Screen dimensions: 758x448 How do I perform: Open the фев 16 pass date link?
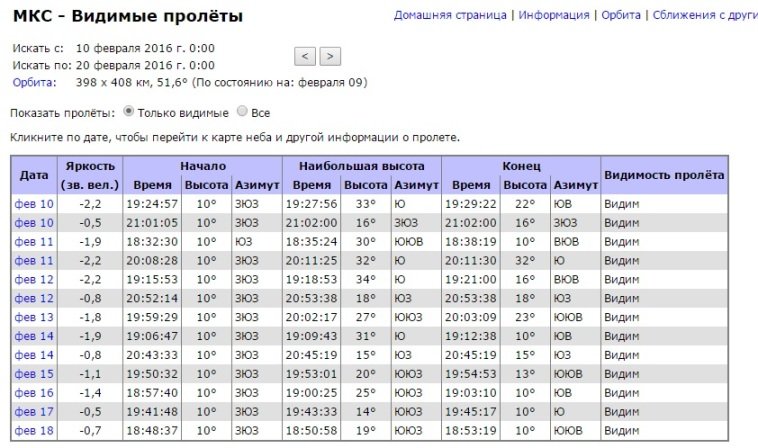point(34,392)
